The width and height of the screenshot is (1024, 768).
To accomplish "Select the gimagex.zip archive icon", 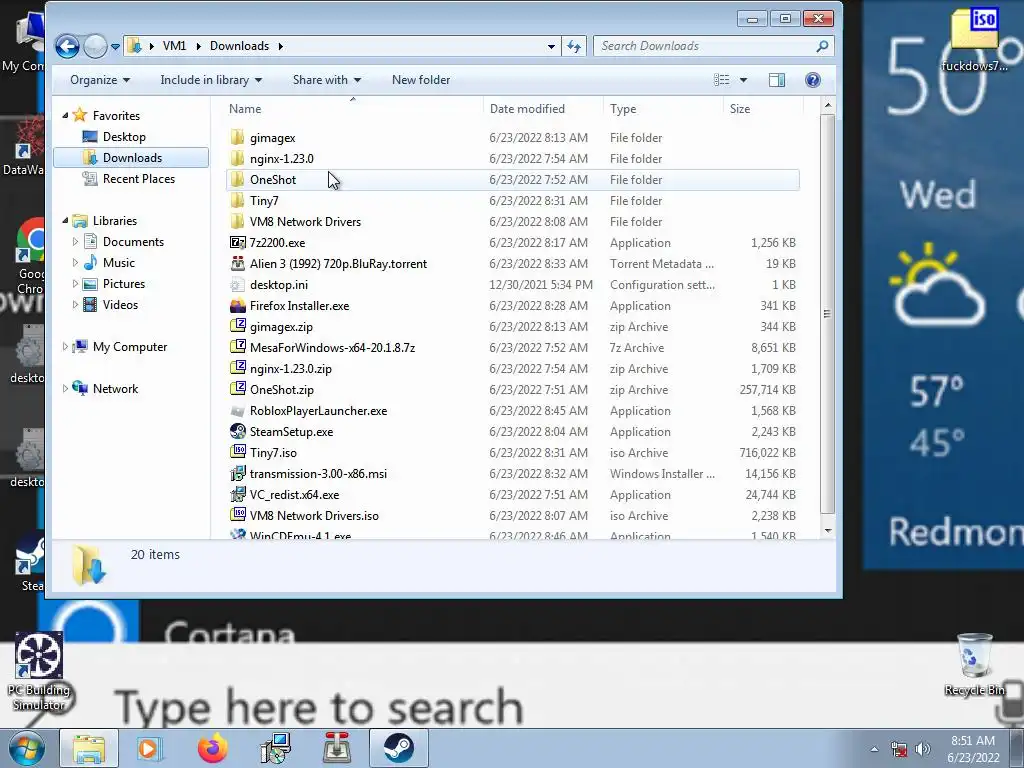I will tap(238, 327).
